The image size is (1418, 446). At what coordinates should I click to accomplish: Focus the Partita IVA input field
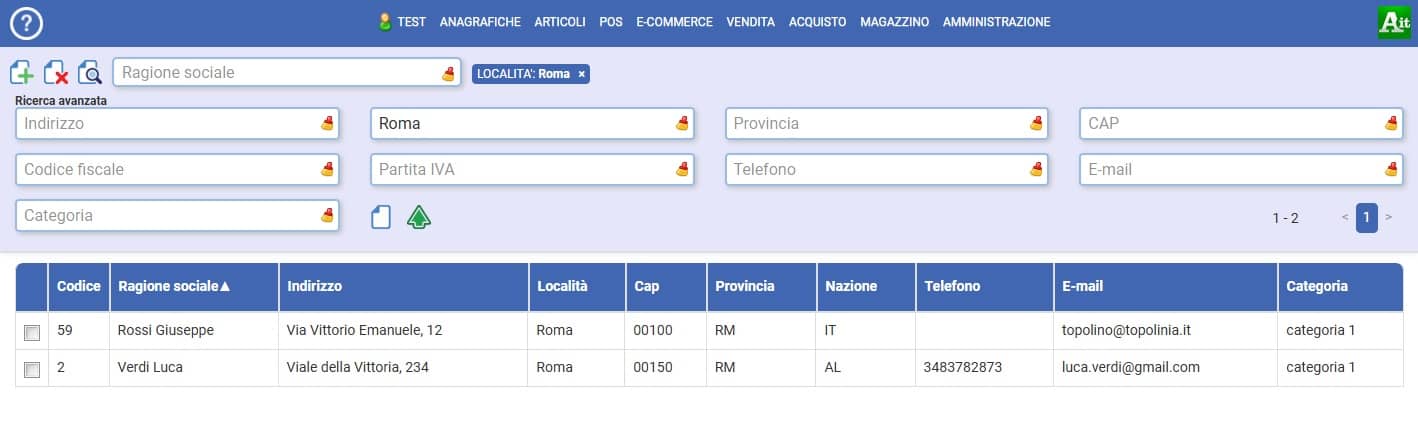coord(520,170)
